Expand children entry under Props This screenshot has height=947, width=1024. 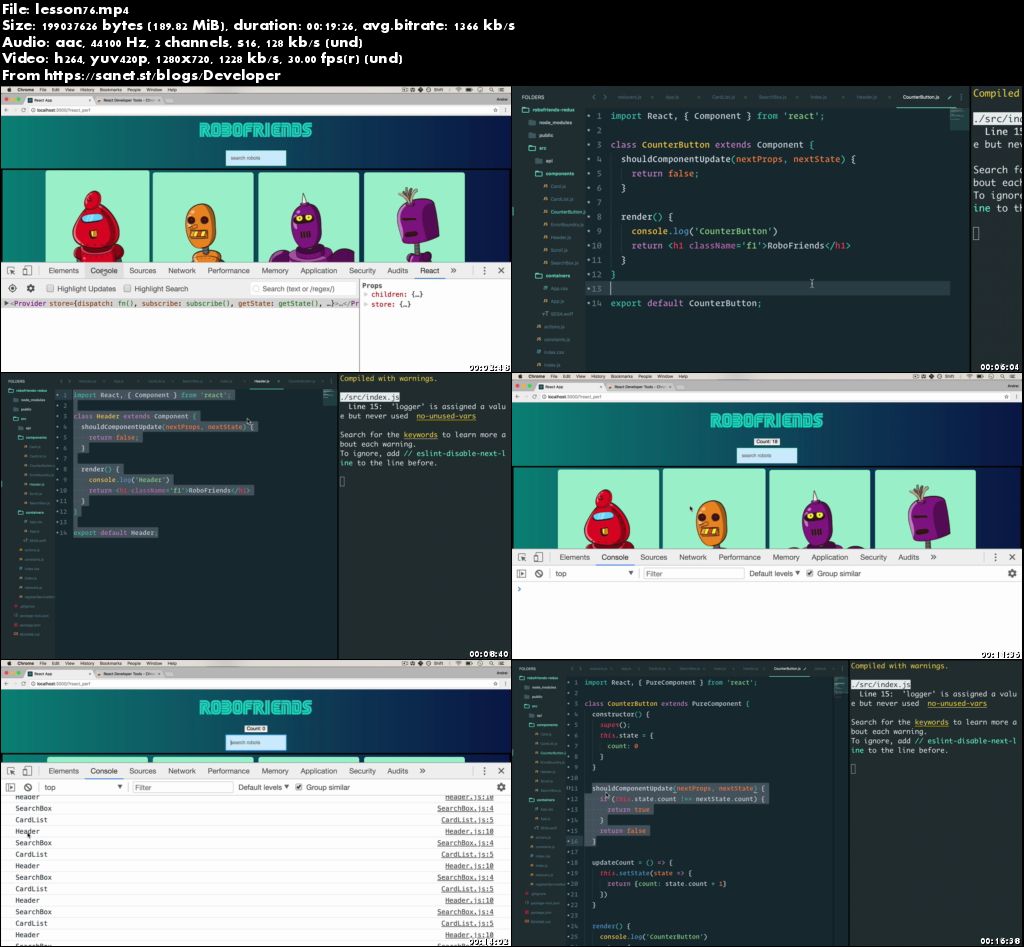366,295
